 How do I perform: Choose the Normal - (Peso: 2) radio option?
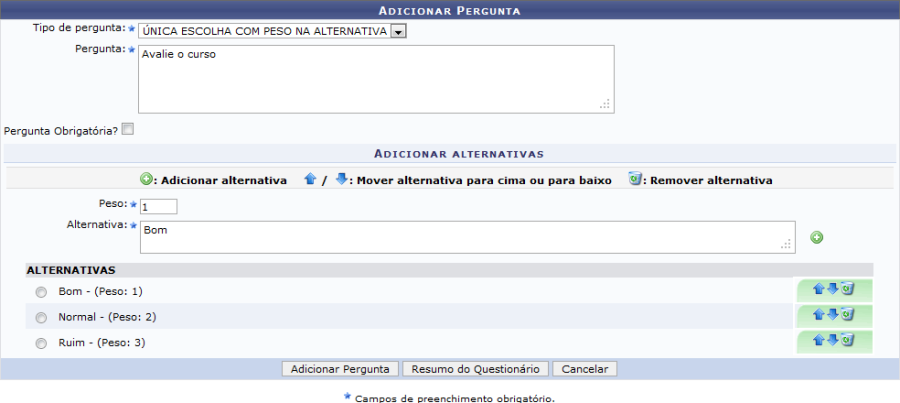tap(41, 318)
